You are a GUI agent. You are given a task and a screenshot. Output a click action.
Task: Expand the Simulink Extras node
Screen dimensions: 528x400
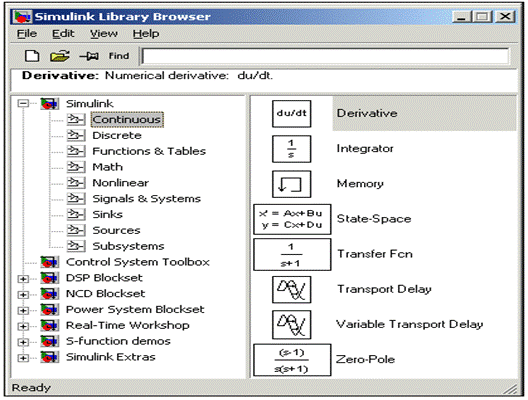[x=23, y=358]
